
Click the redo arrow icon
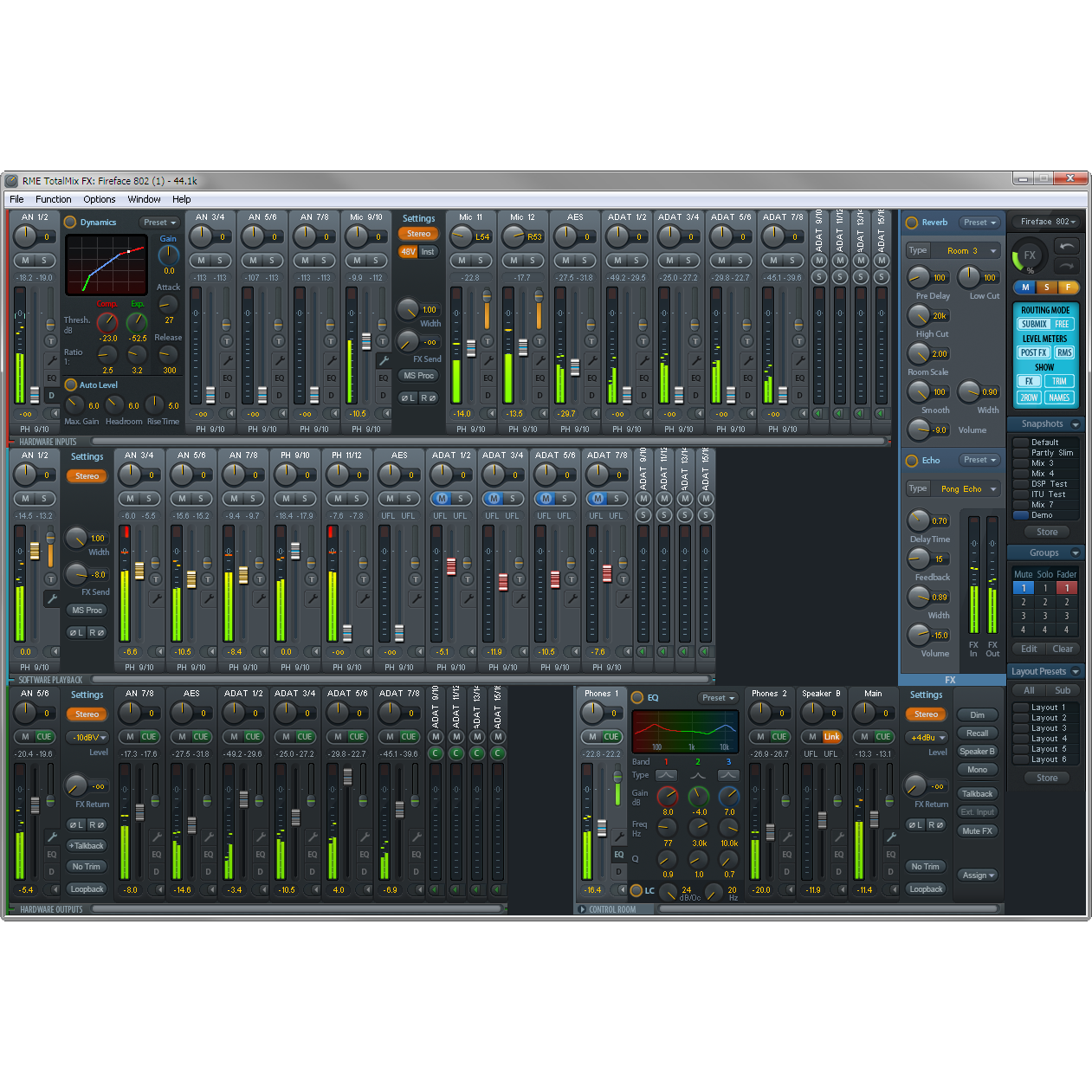pyautogui.click(x=1067, y=266)
